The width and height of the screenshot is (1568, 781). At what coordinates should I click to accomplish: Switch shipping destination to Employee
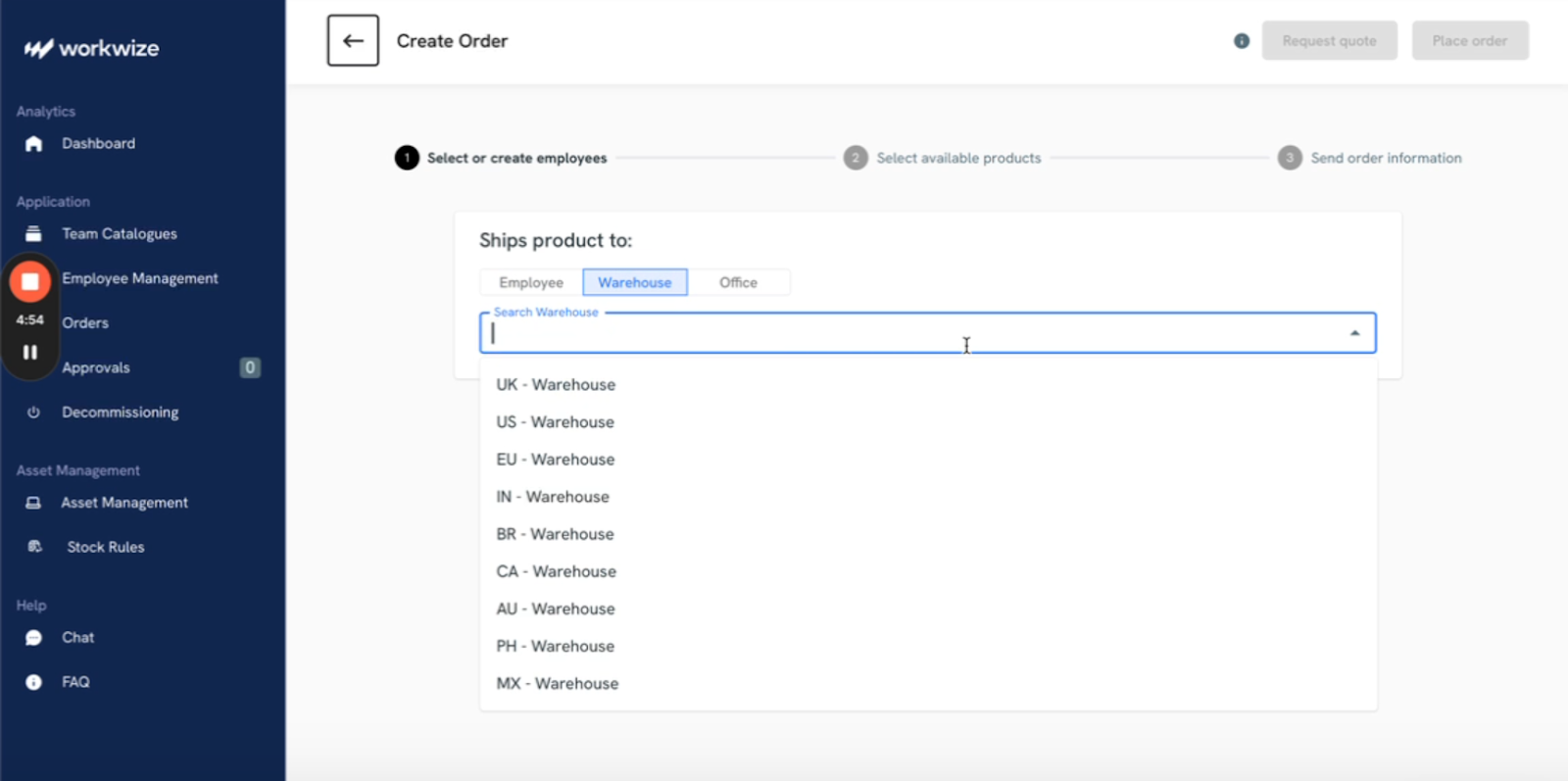coord(530,282)
